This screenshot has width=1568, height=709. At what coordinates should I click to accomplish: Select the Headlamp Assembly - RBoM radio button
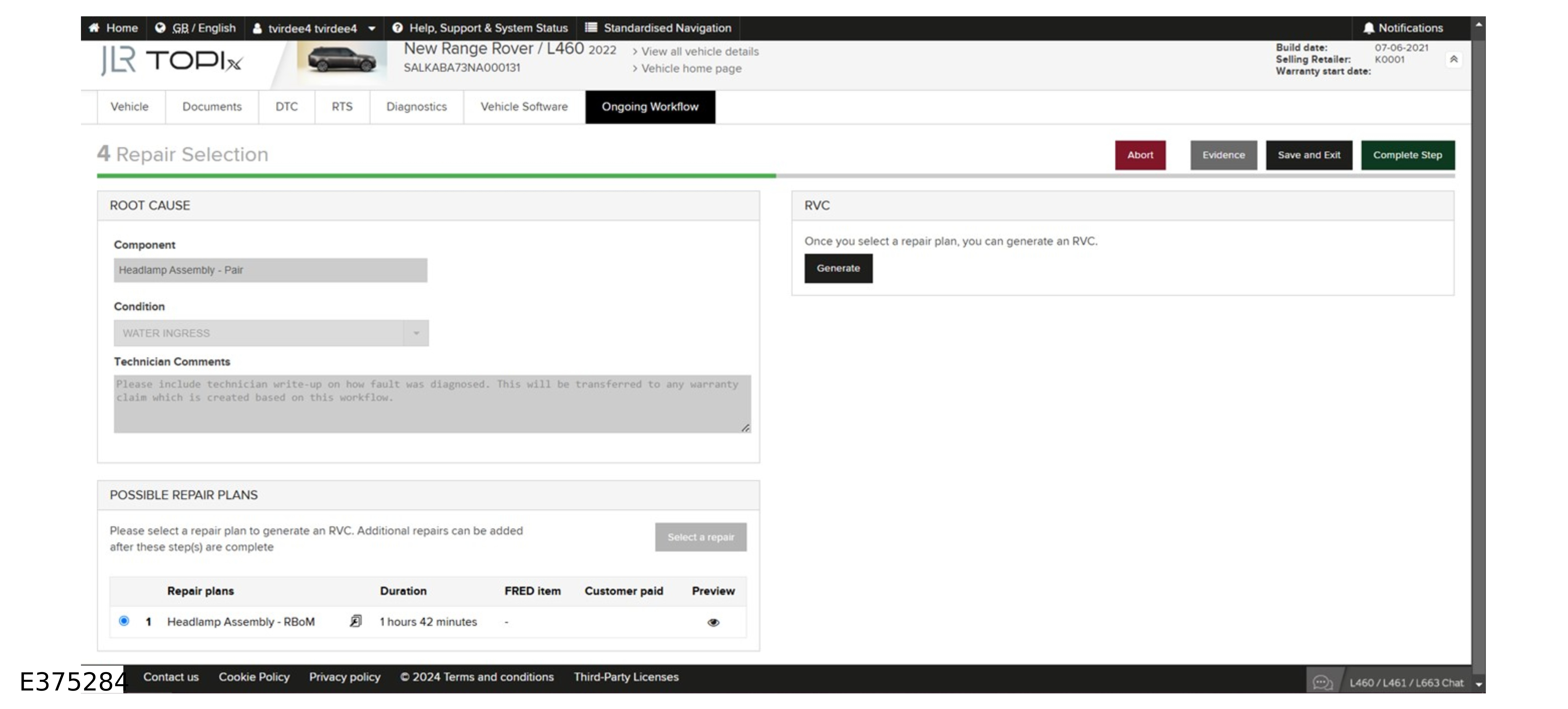pos(124,621)
